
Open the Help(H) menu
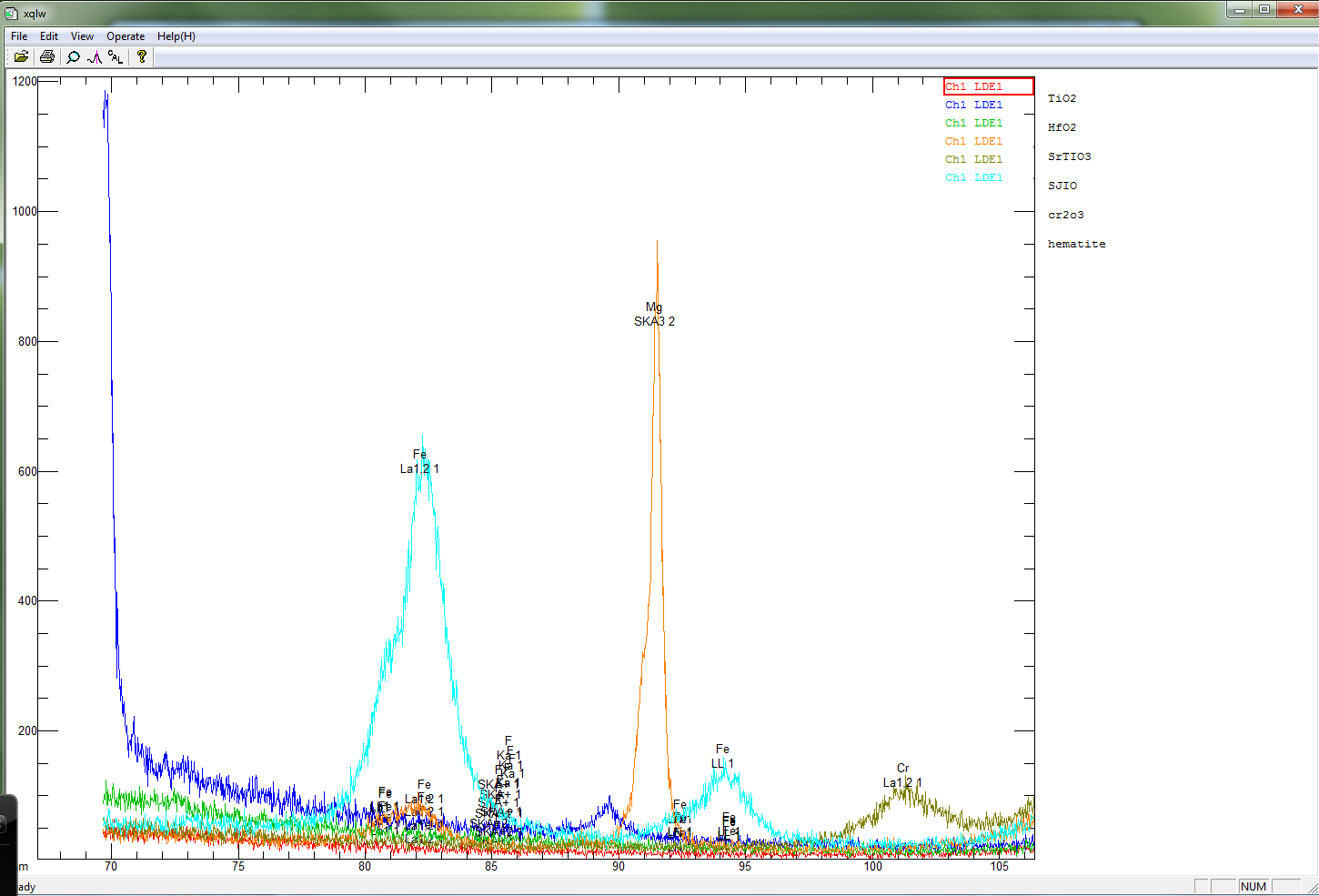176,36
